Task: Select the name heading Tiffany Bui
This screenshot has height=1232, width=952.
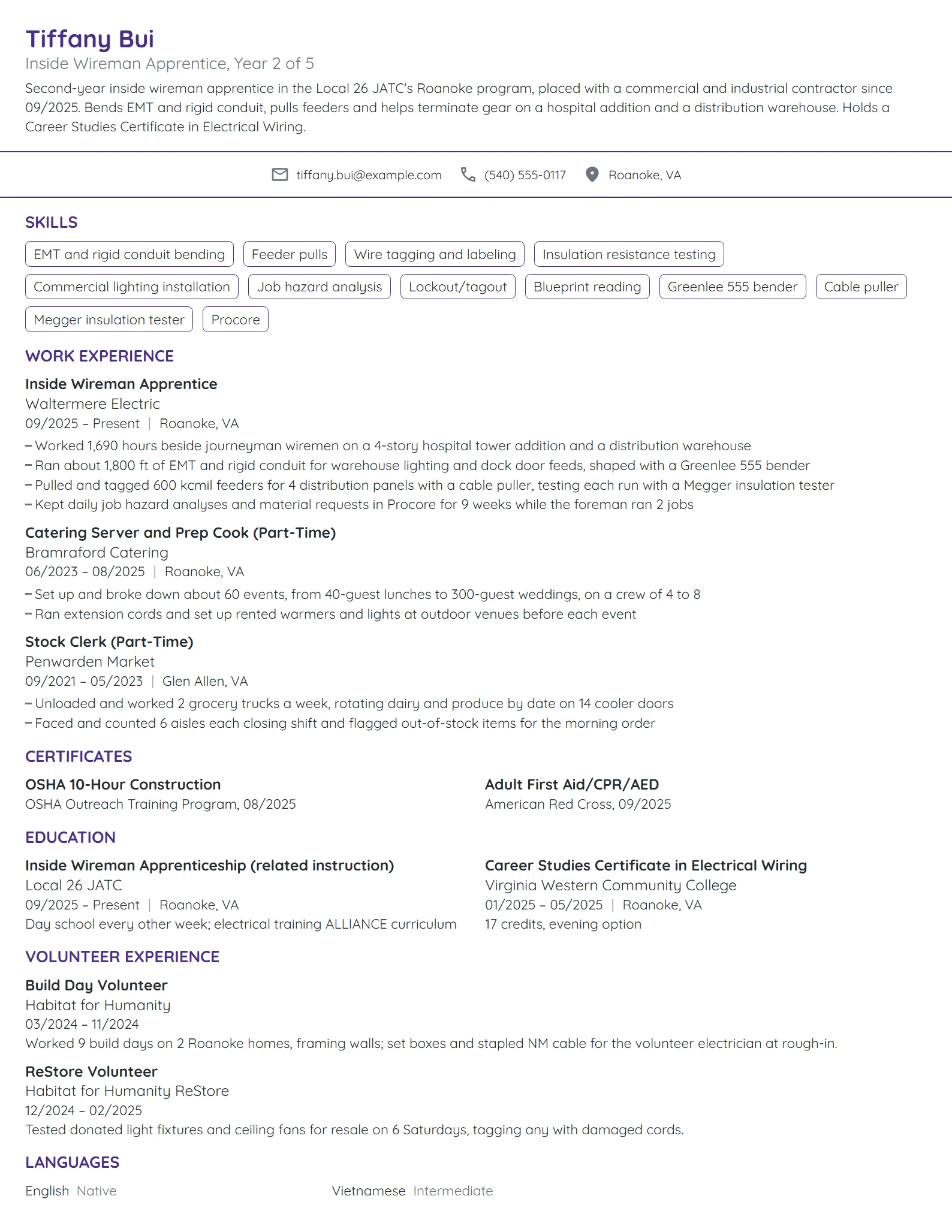Action: 90,39
